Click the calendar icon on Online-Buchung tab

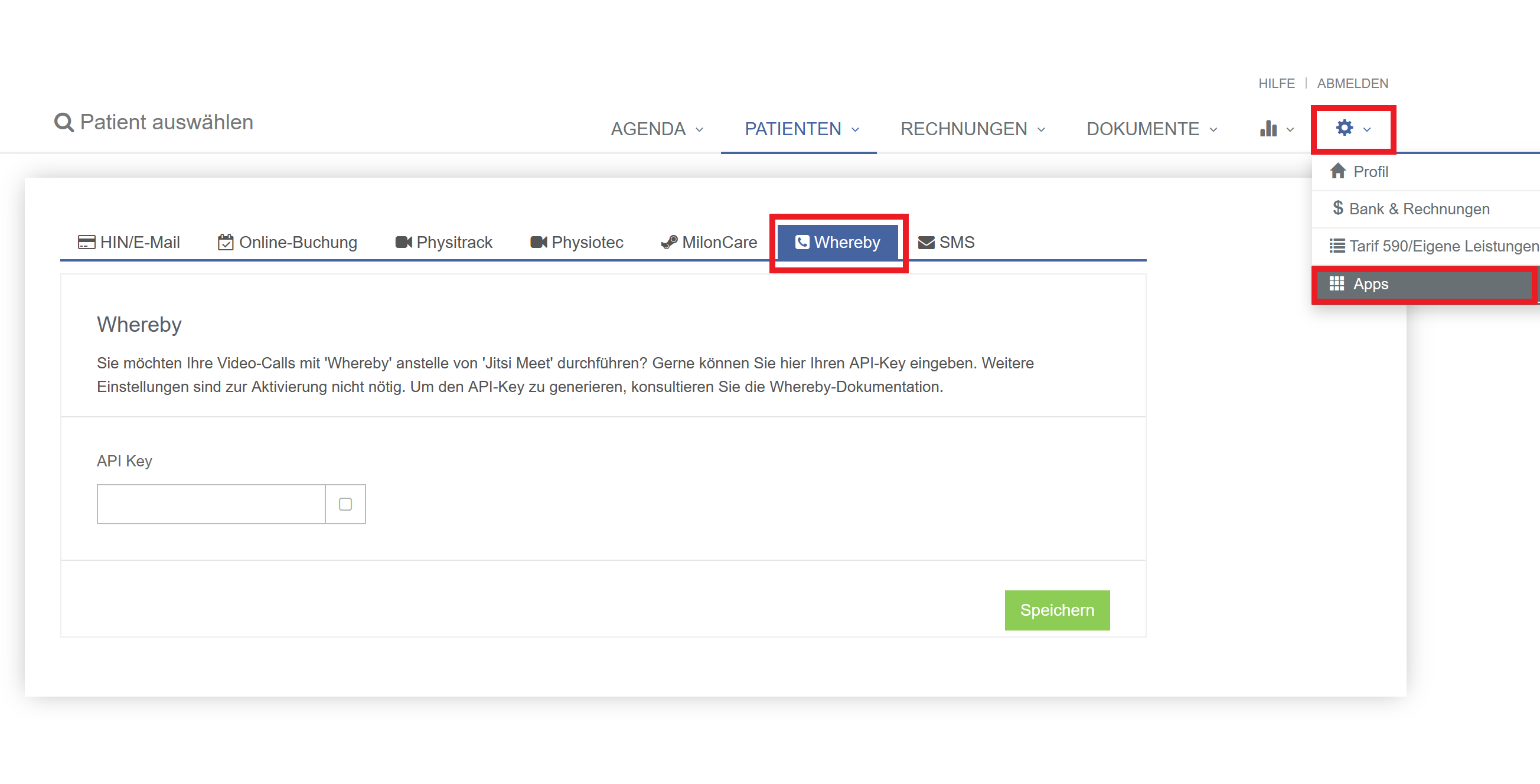coord(226,242)
